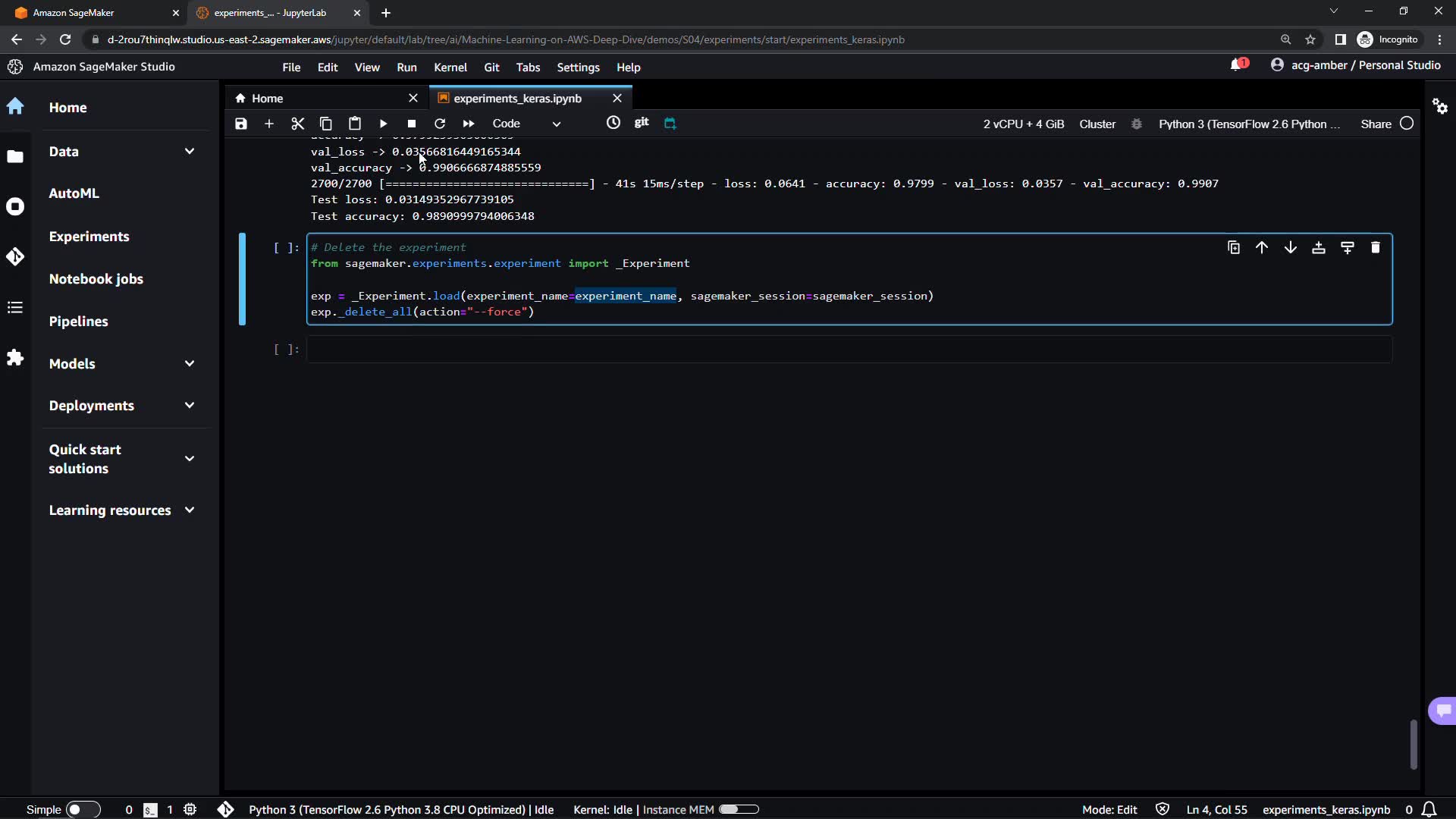Switch to the Home tab
Image resolution: width=1456 pixels, height=819 pixels.
(x=267, y=99)
